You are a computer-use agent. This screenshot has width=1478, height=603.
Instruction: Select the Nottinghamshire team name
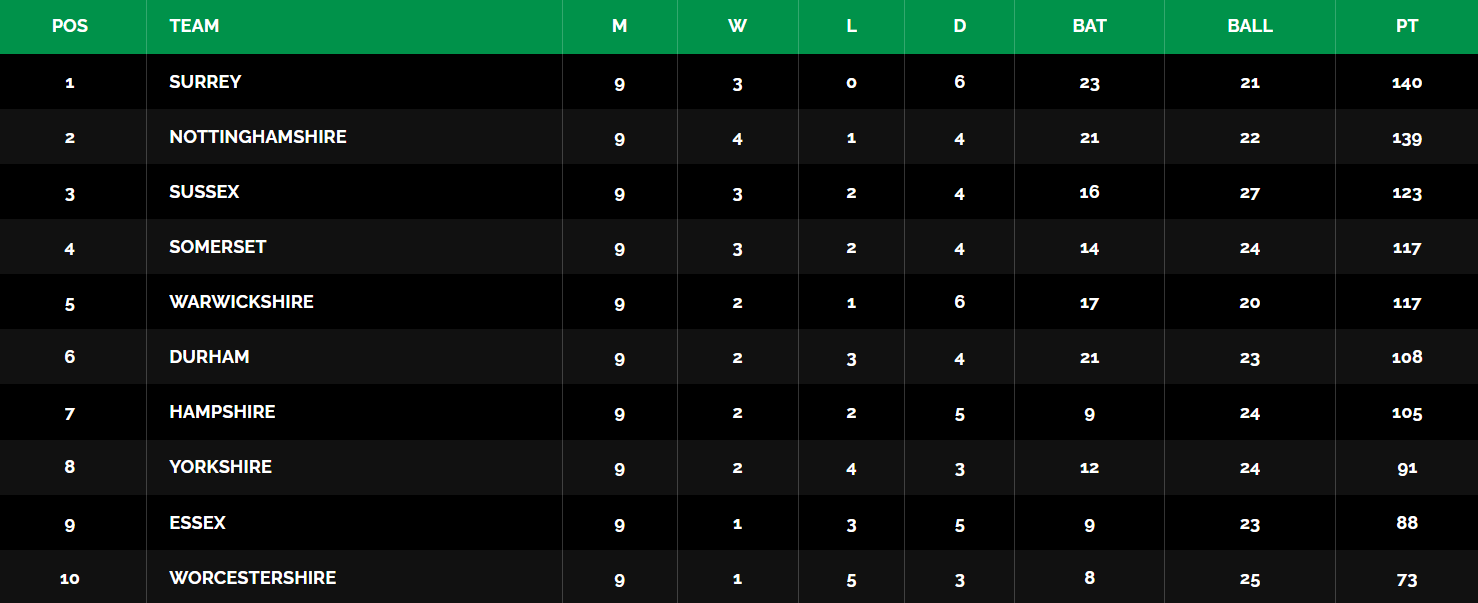click(x=258, y=137)
